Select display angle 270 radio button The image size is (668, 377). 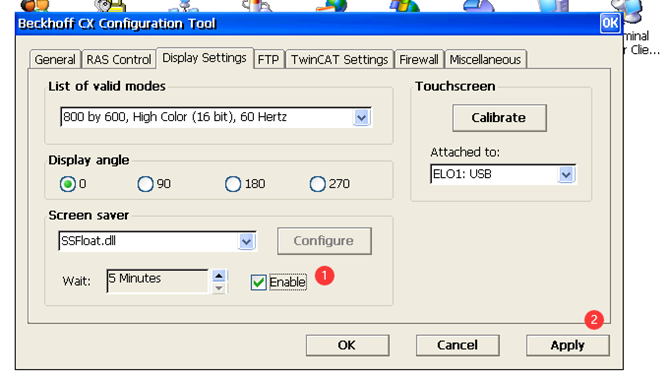[317, 184]
